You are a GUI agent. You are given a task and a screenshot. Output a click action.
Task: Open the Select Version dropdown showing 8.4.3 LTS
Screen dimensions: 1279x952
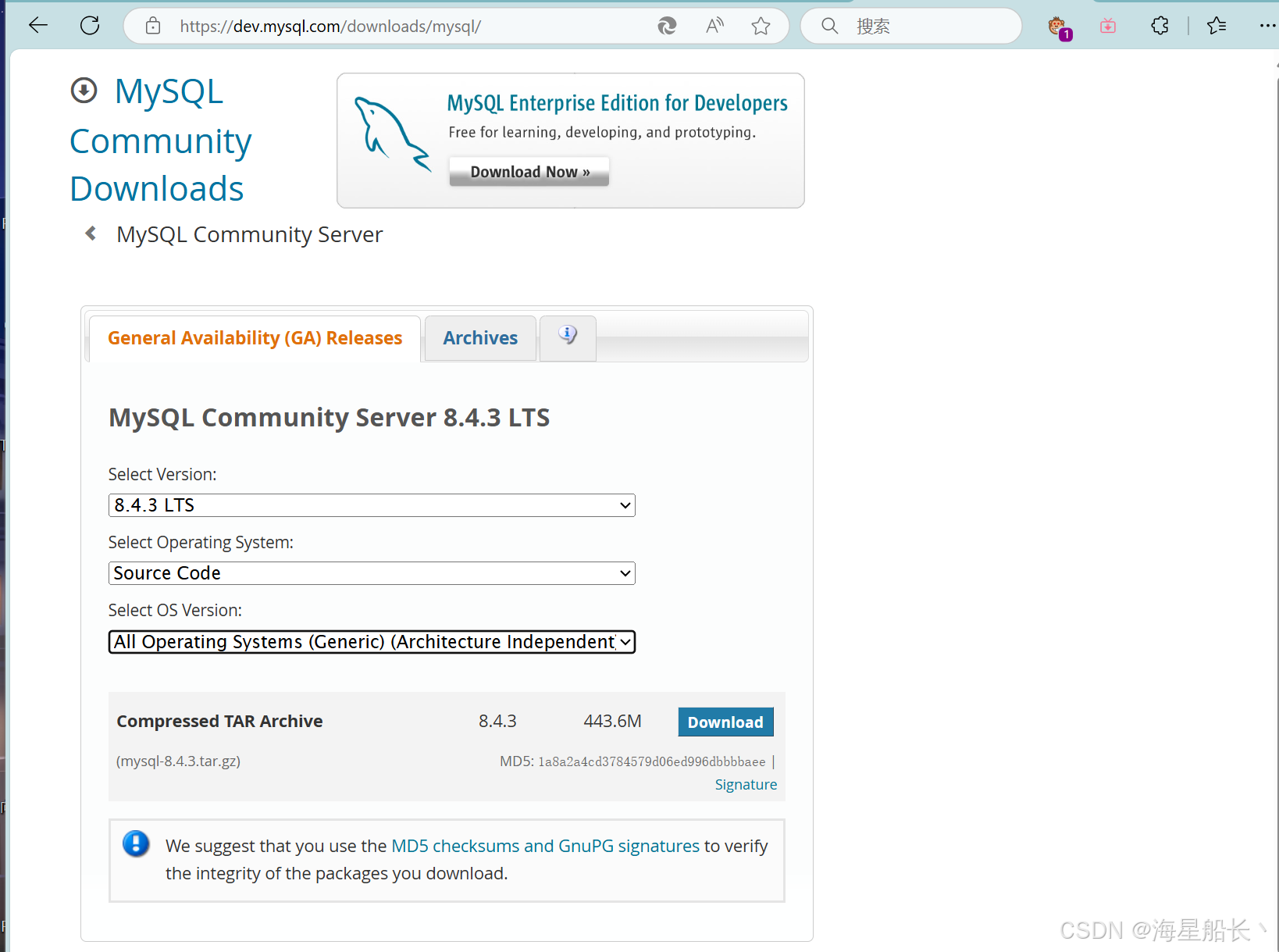tap(372, 505)
